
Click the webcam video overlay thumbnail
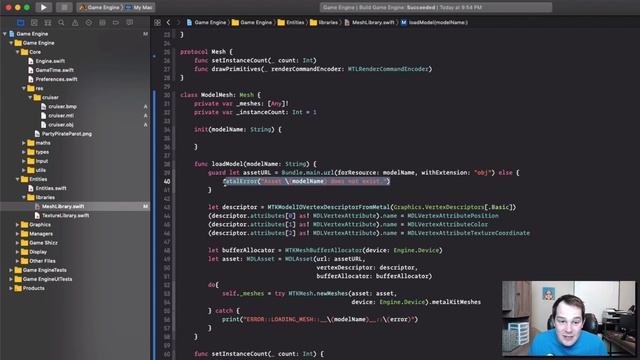[569, 318]
